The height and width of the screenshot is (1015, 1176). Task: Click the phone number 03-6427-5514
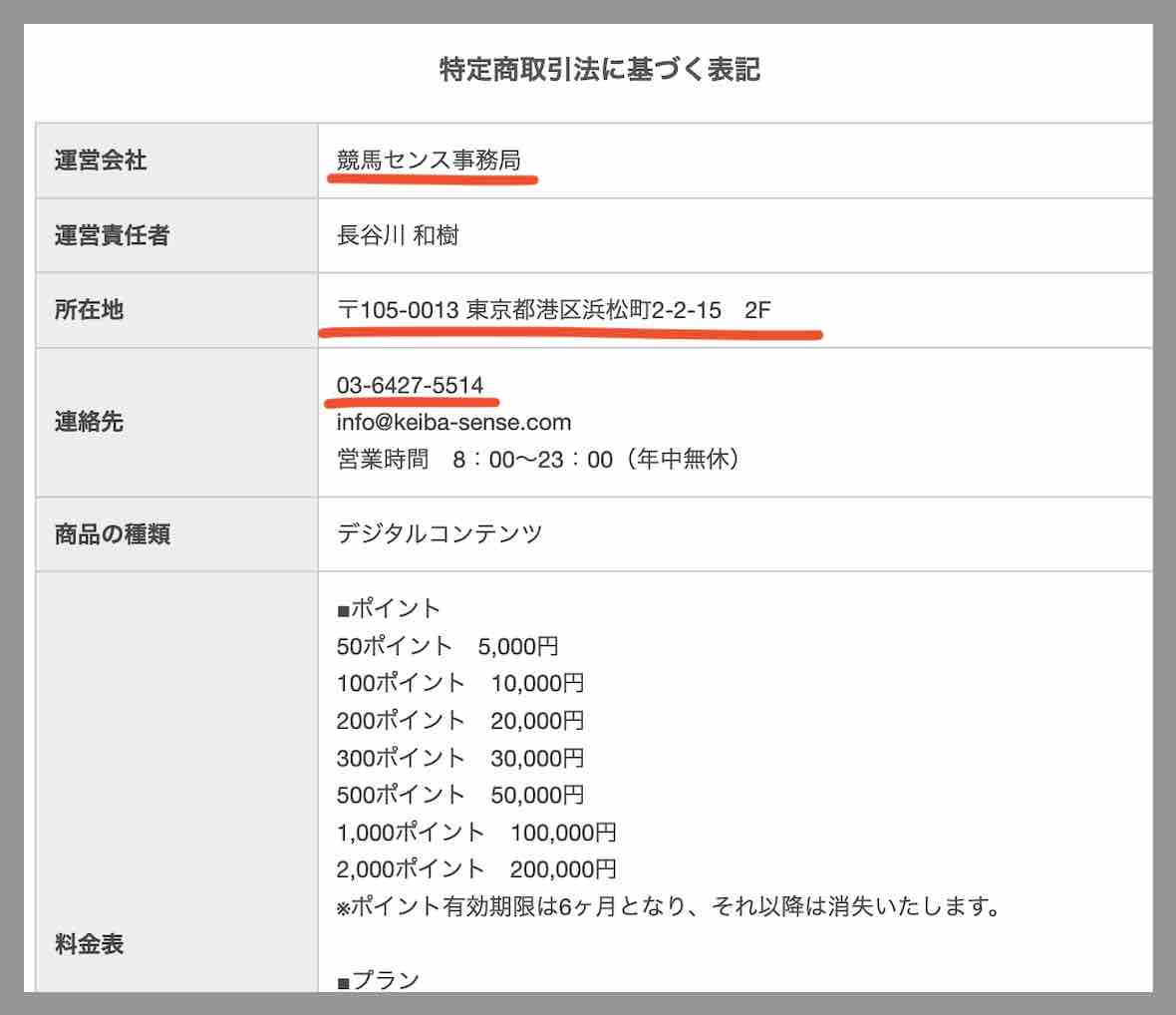[x=410, y=385]
